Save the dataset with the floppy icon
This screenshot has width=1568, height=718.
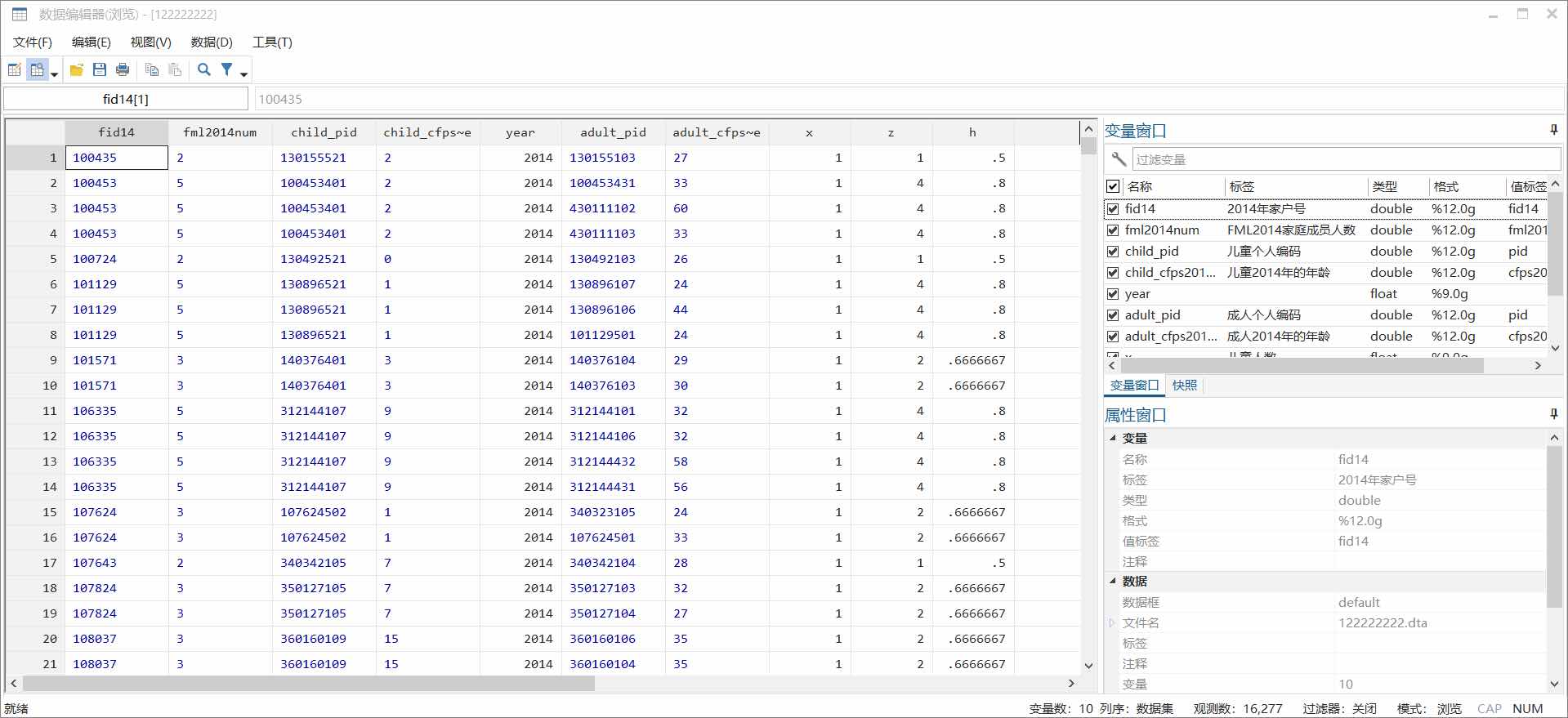[x=100, y=70]
